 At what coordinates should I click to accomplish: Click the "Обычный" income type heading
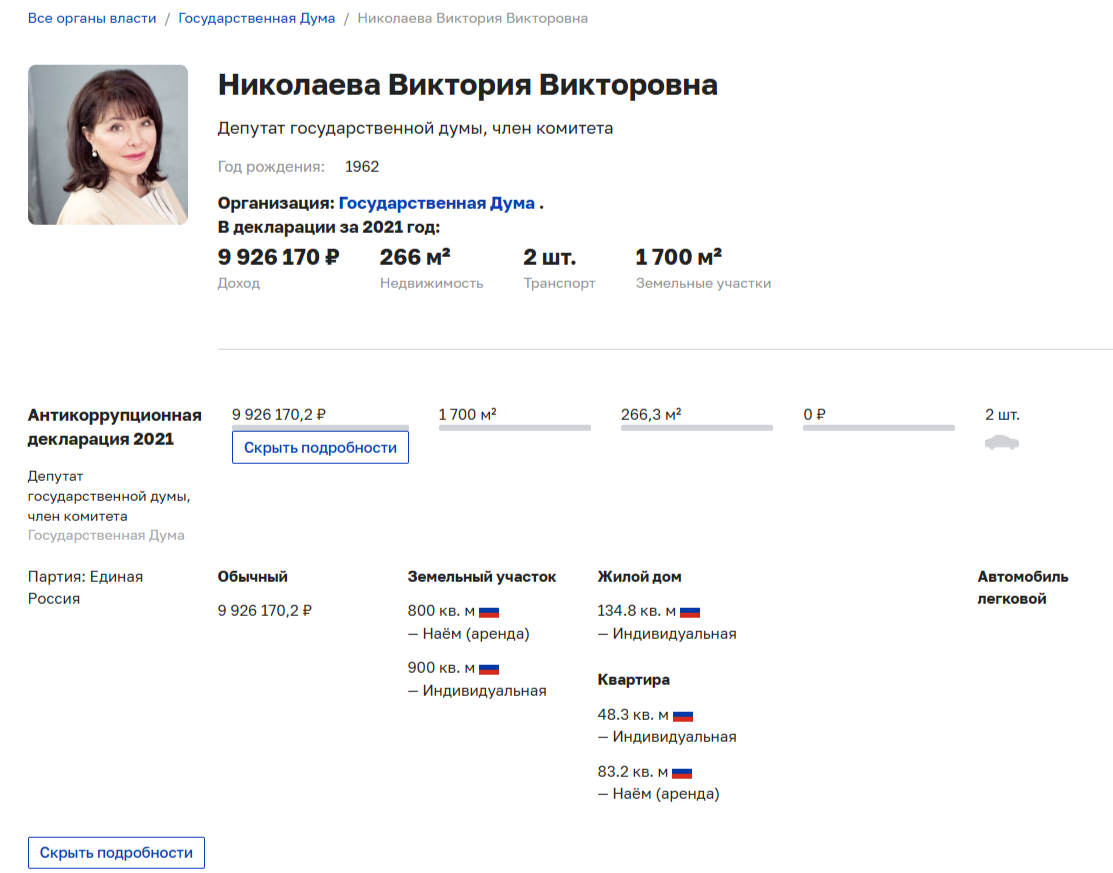(253, 577)
